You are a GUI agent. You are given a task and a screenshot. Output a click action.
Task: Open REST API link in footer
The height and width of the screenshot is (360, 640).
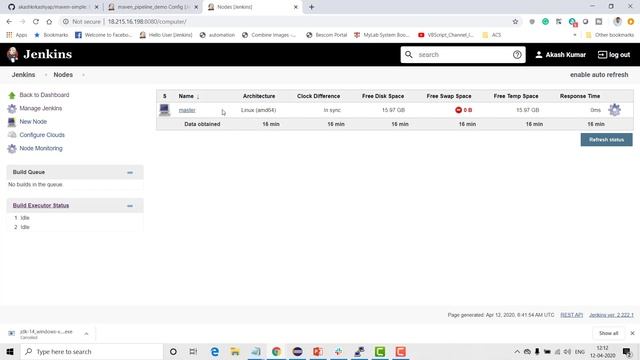571,315
